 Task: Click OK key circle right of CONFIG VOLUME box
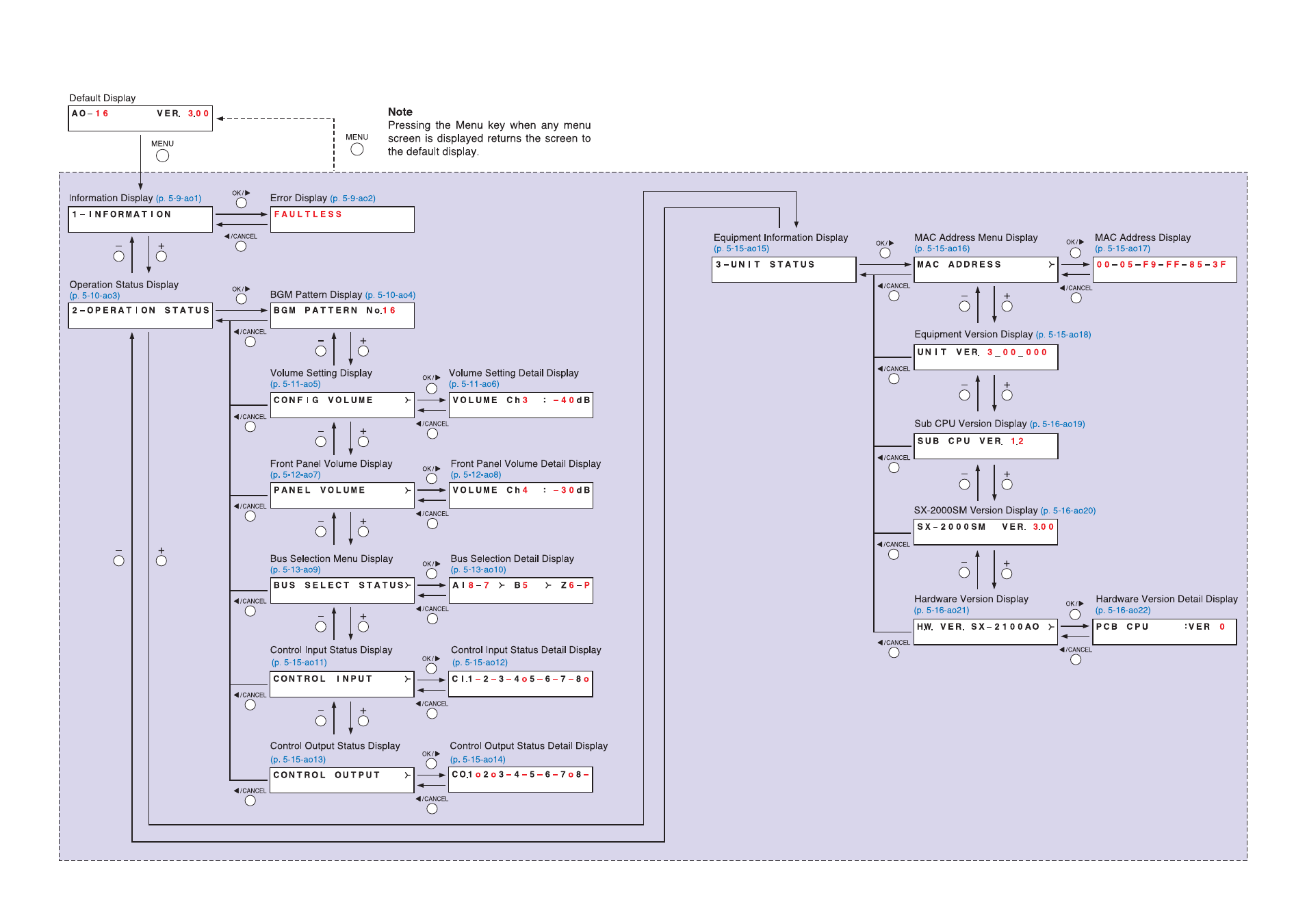point(432,388)
